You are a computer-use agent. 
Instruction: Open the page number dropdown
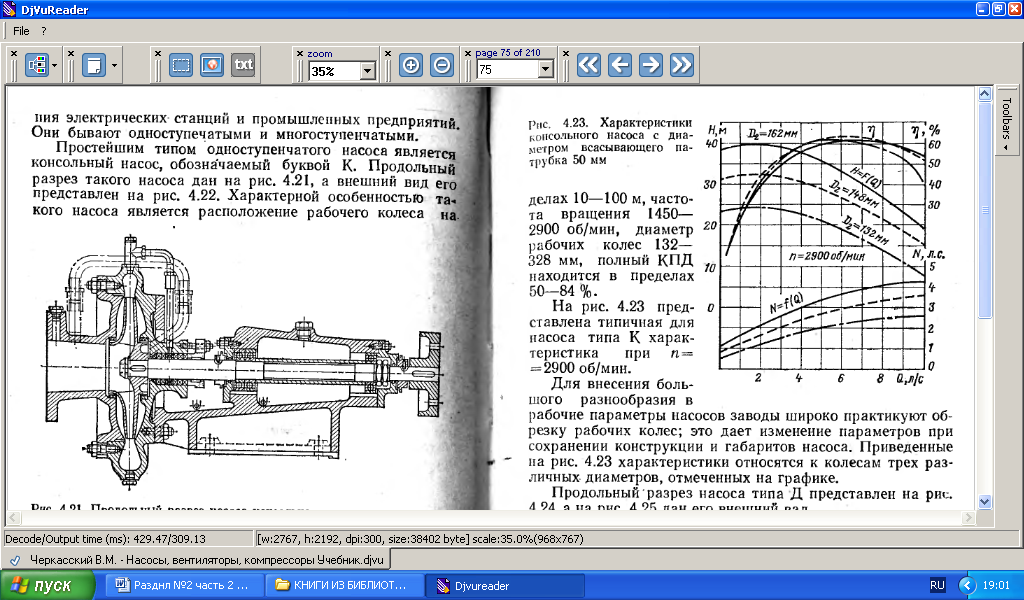pos(546,69)
